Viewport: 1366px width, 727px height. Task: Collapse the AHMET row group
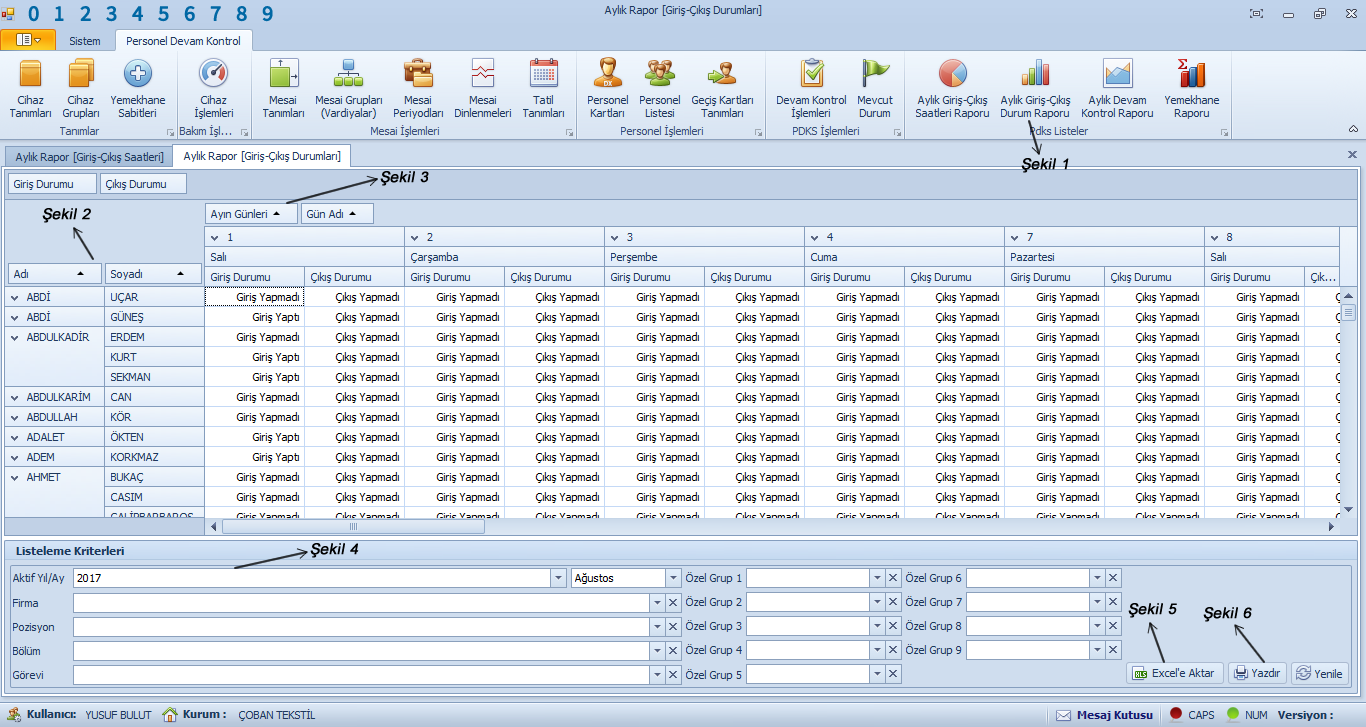[14, 477]
